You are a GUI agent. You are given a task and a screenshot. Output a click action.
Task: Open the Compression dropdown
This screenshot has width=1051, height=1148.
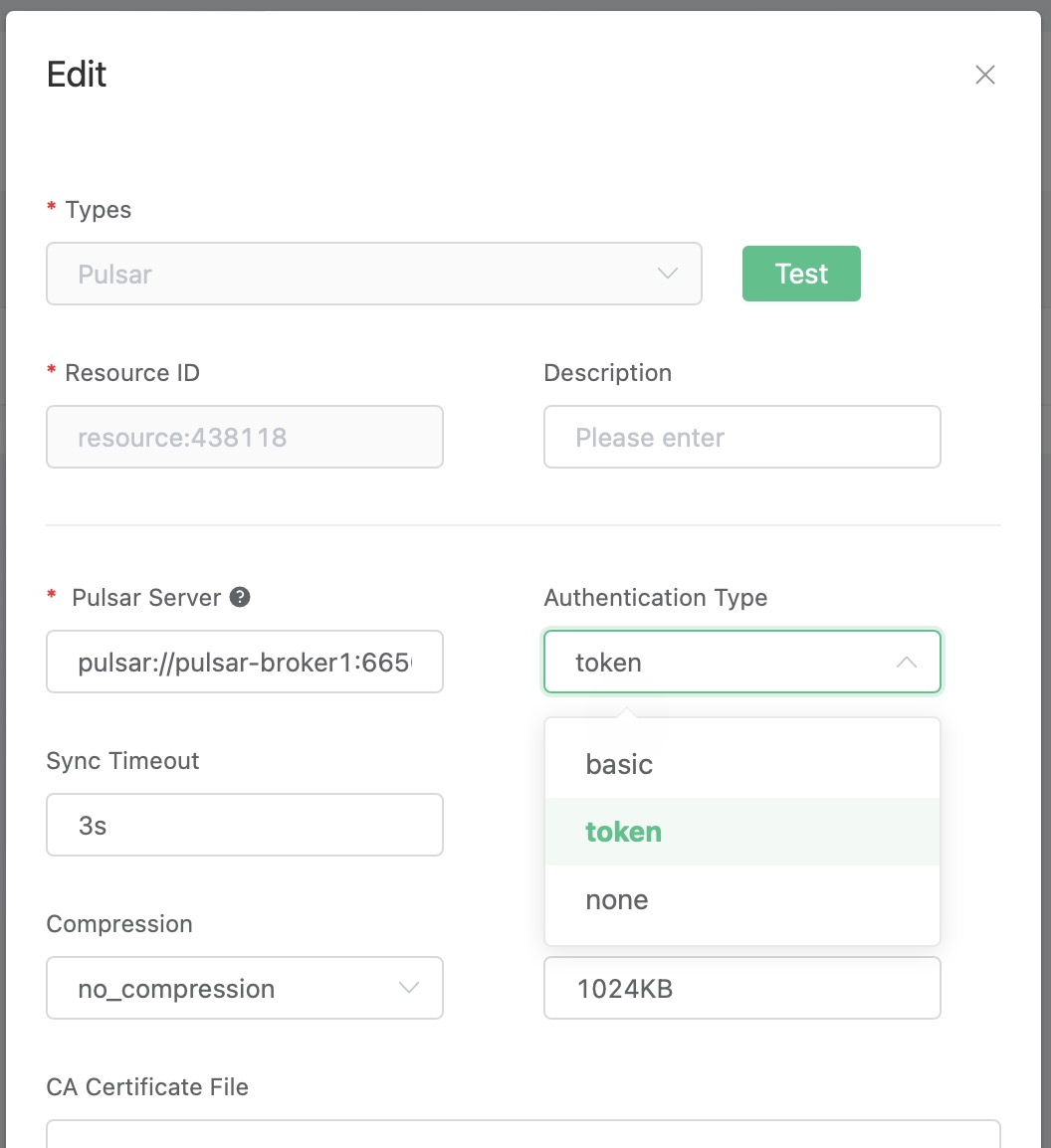[x=245, y=989]
